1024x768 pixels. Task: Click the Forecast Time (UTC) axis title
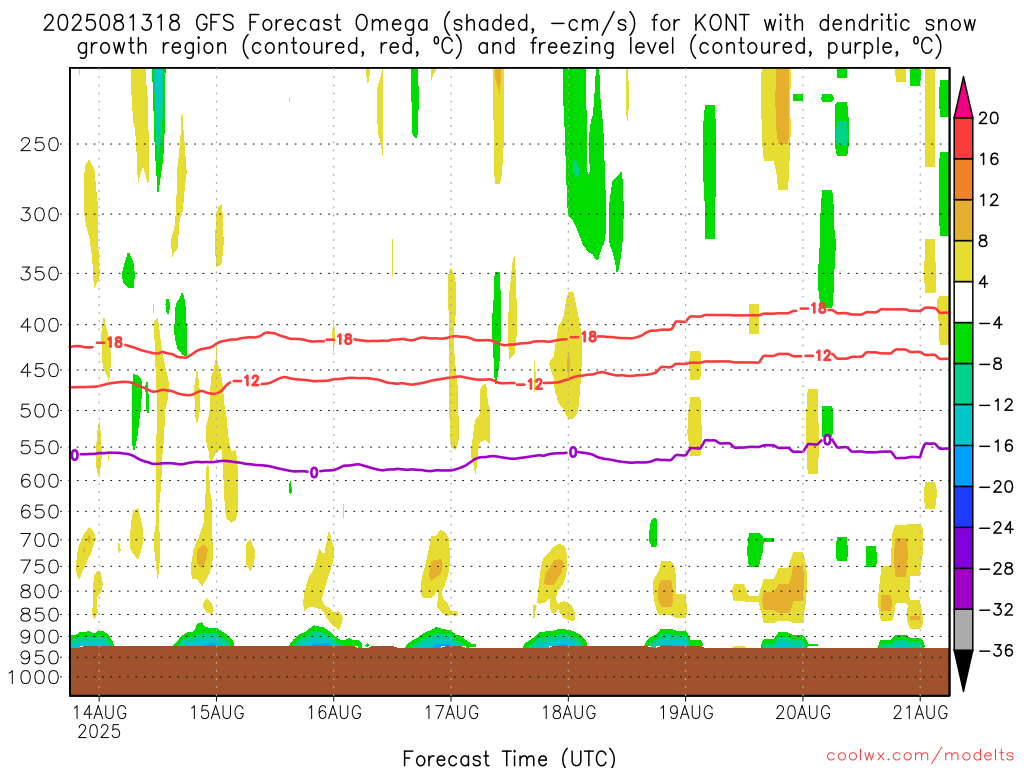point(509,758)
